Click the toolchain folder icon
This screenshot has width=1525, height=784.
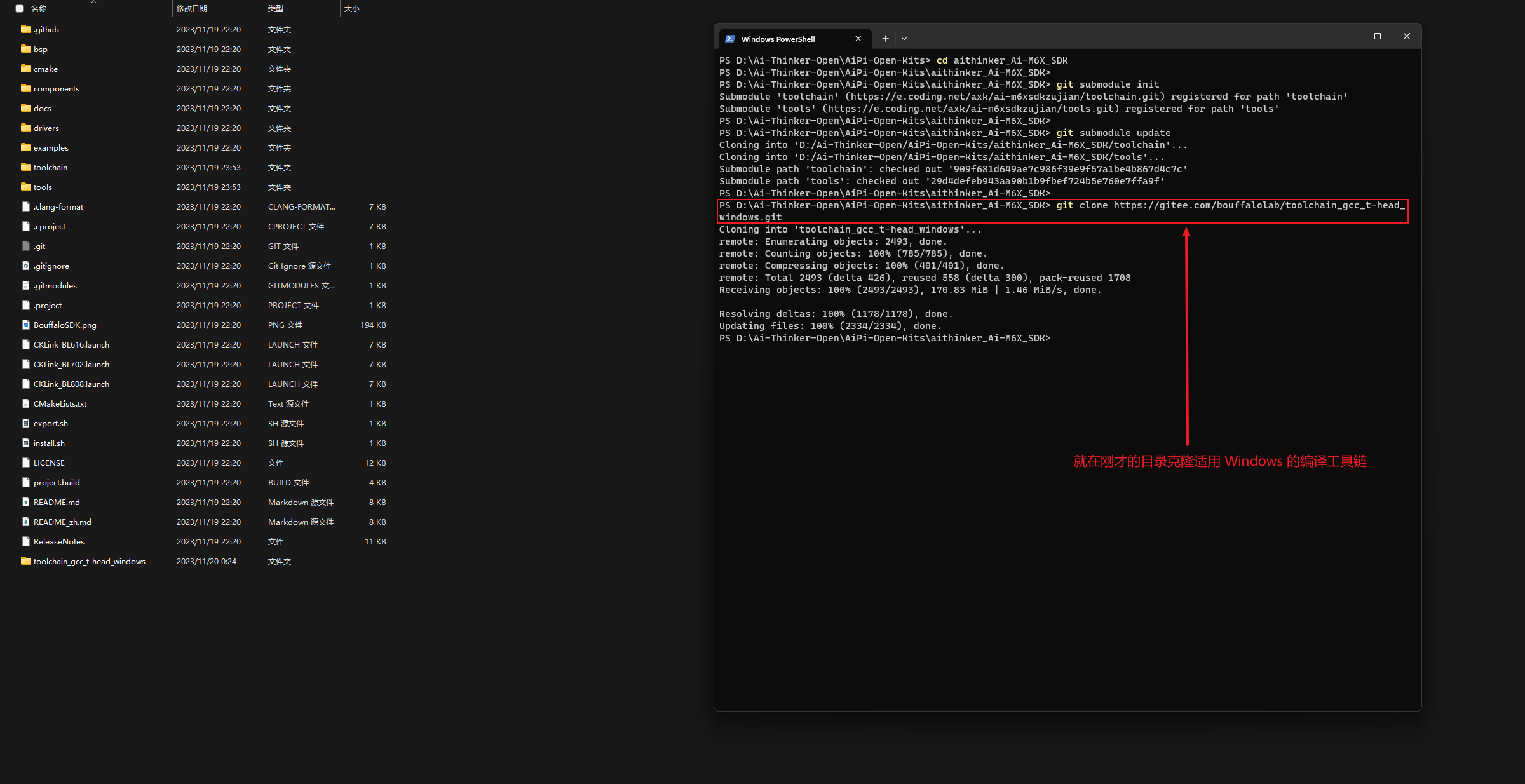pyautogui.click(x=25, y=167)
